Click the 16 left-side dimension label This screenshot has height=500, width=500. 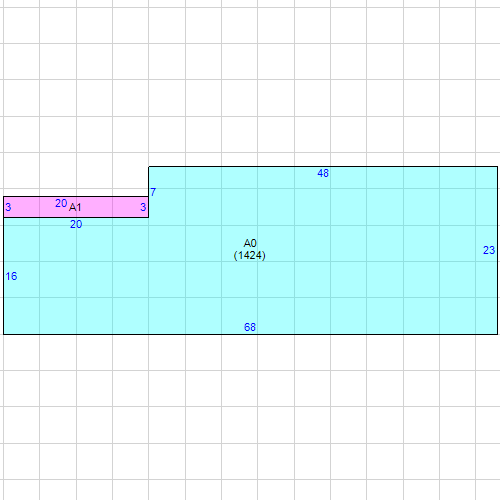[x=11, y=276]
